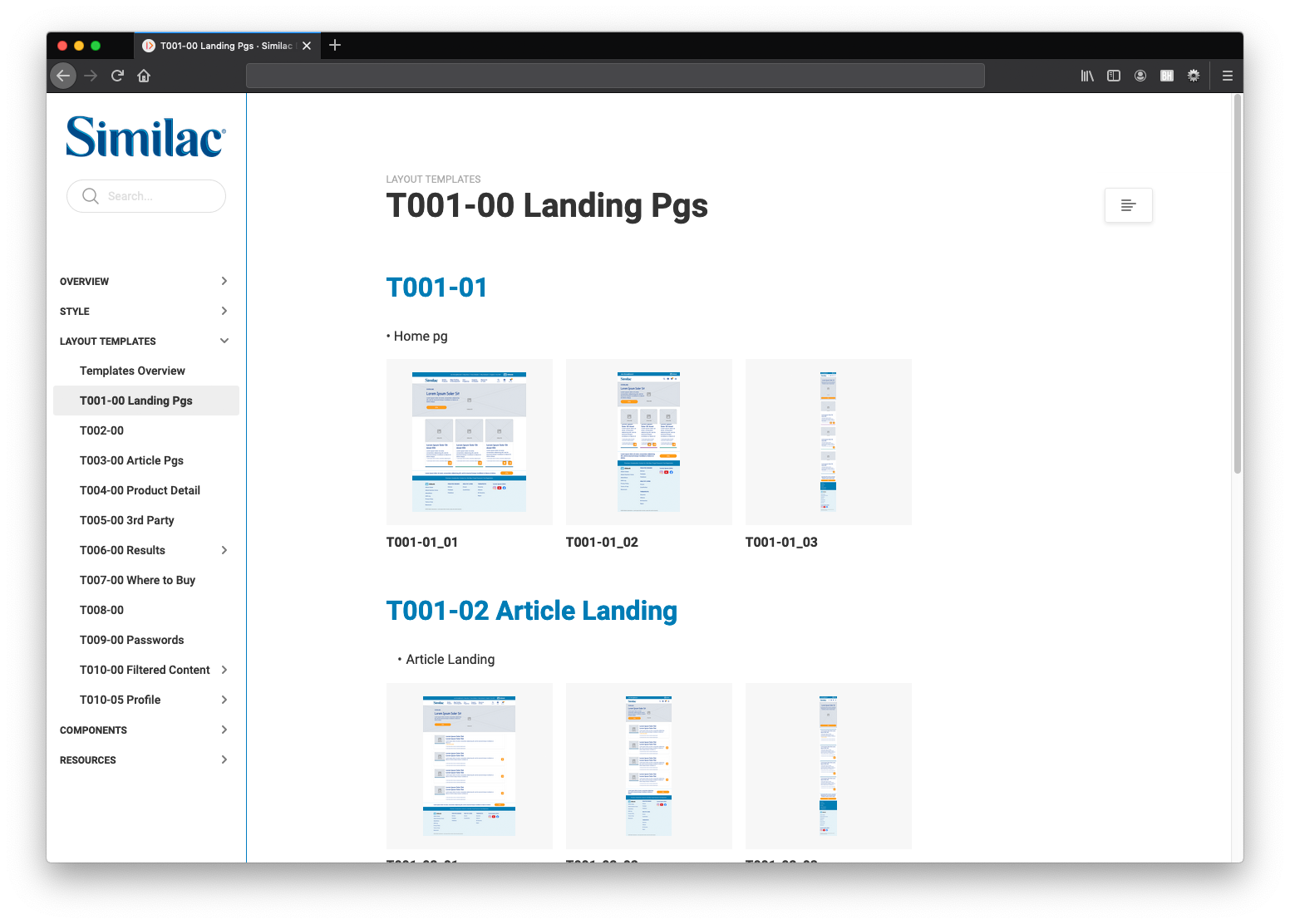
Task: Click in the browser address bar
Action: [x=615, y=76]
